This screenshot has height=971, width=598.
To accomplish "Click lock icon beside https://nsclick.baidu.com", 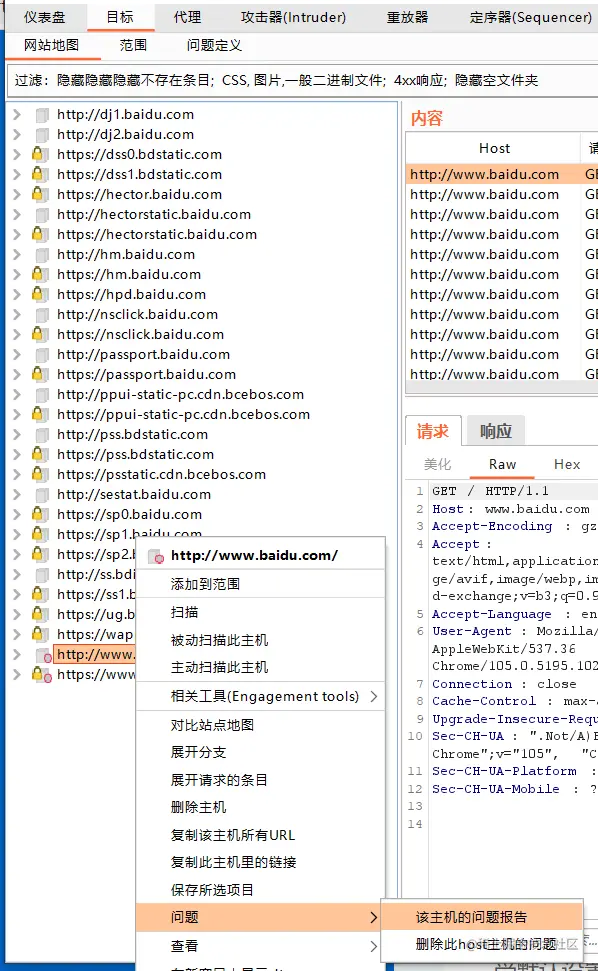I will (39, 334).
